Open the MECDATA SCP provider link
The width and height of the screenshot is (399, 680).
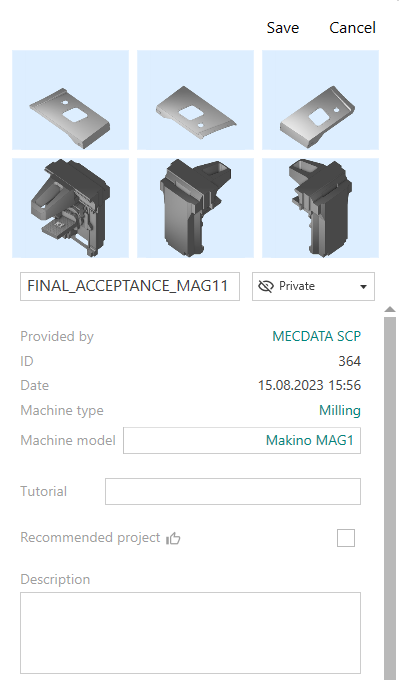point(317,337)
